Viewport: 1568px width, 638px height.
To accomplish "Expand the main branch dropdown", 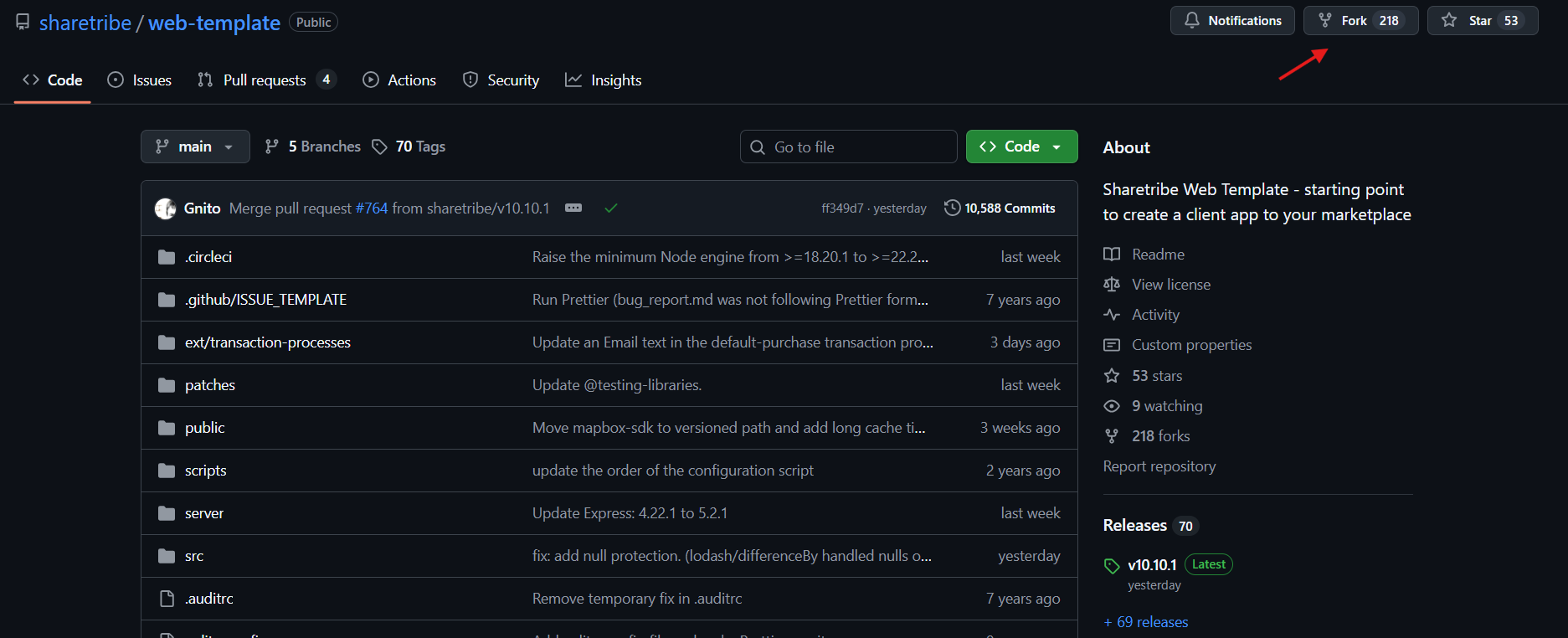I will click(195, 147).
